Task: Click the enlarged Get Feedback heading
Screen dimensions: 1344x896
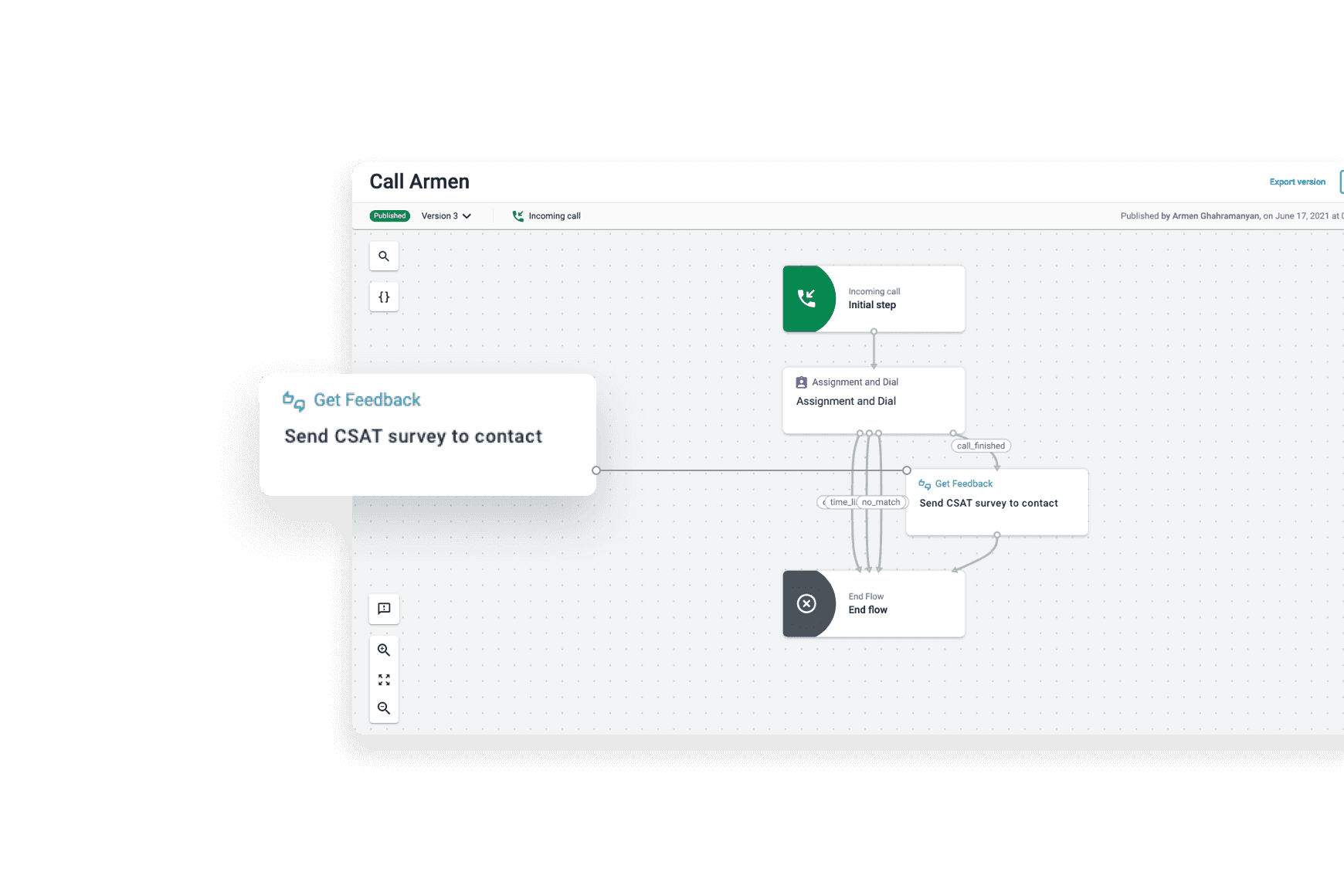Action: point(367,400)
